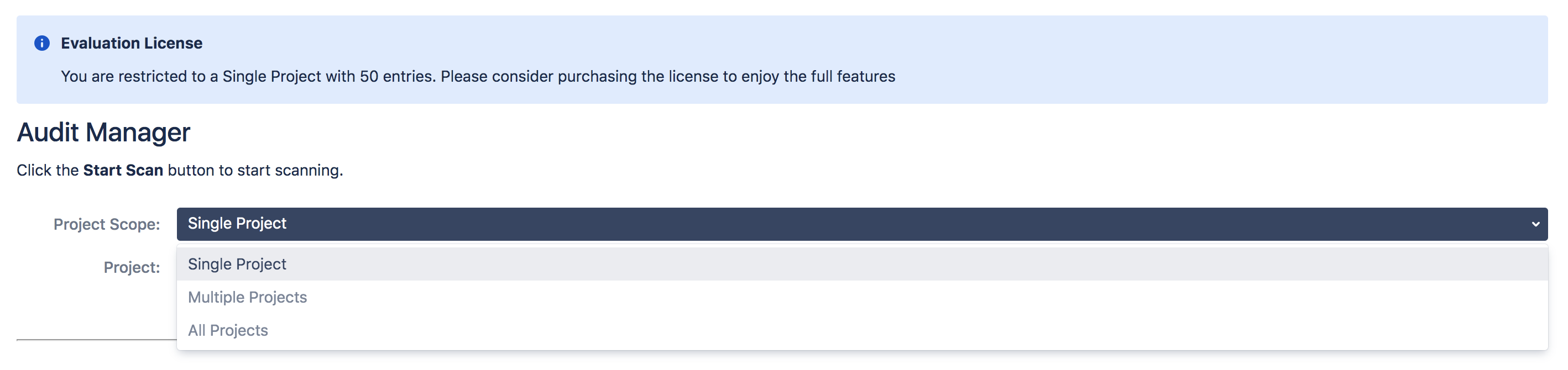Screen dimensions: 1568x370
Task: Click the Audit Manager page title
Action: (x=103, y=133)
